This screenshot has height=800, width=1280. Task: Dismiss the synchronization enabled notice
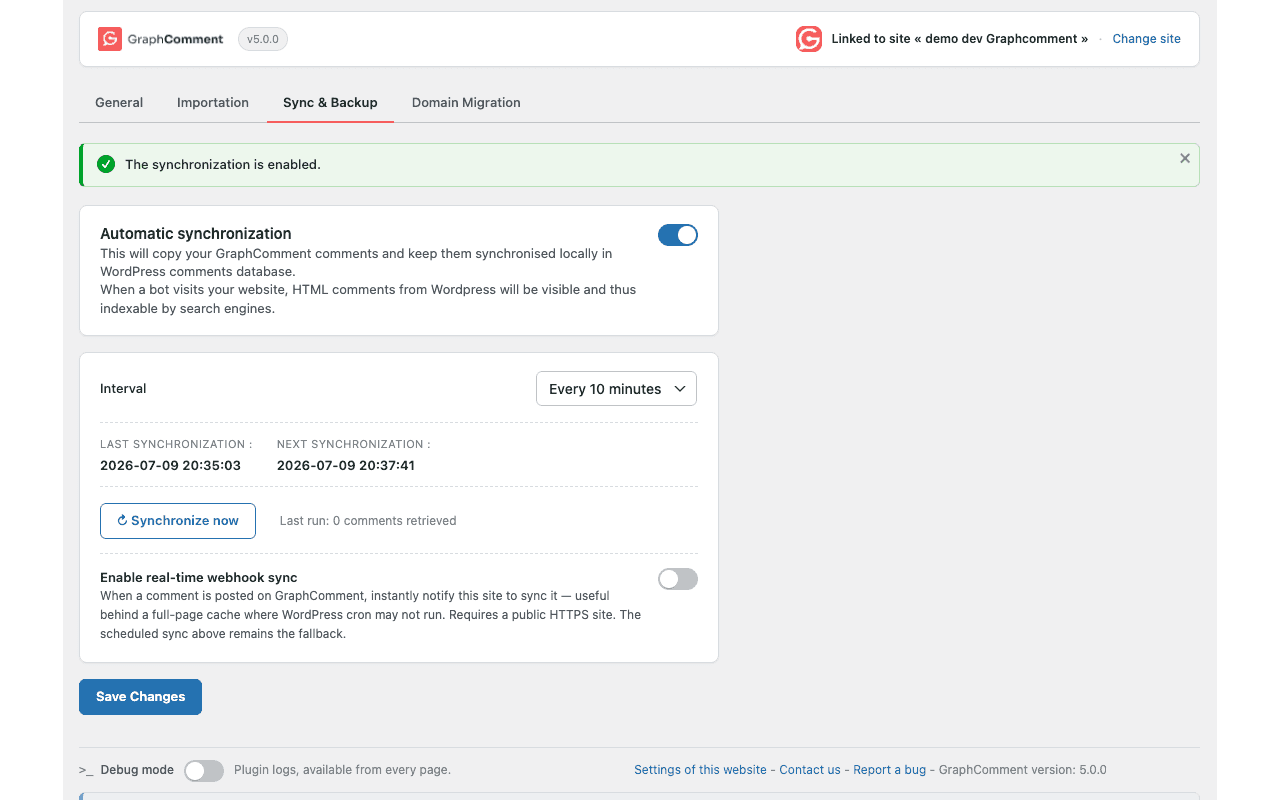coord(1185,158)
